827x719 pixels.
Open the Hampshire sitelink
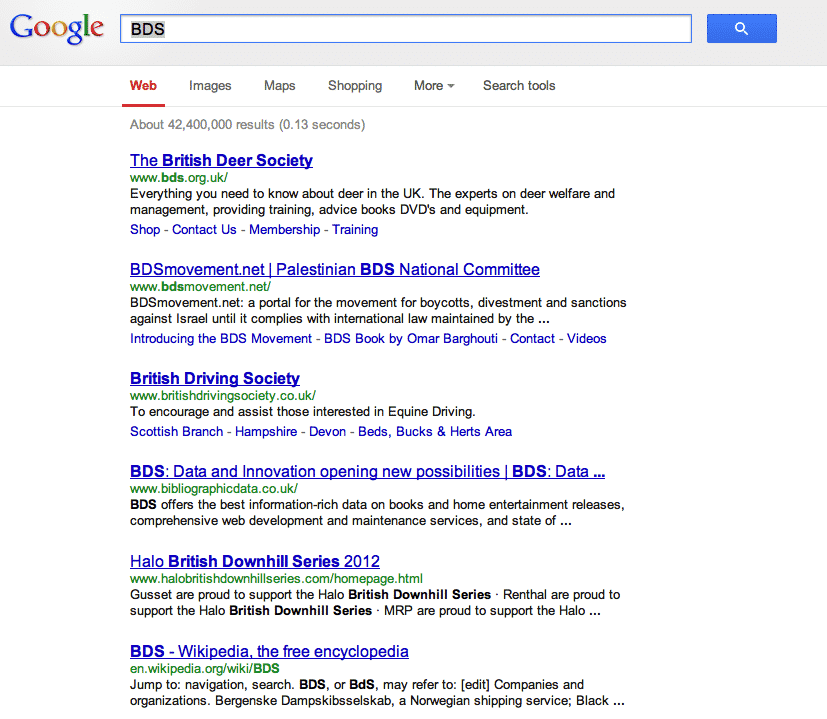tap(266, 432)
